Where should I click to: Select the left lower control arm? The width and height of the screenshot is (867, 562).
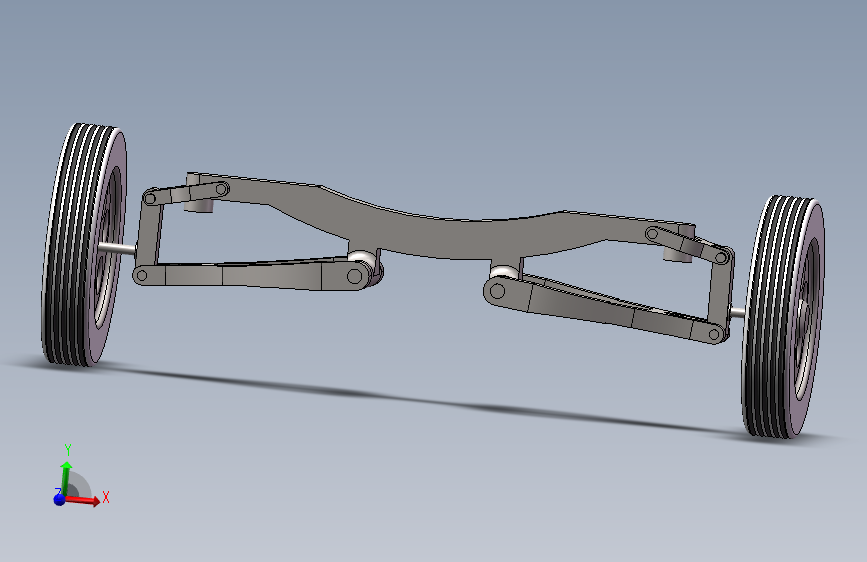(252, 273)
